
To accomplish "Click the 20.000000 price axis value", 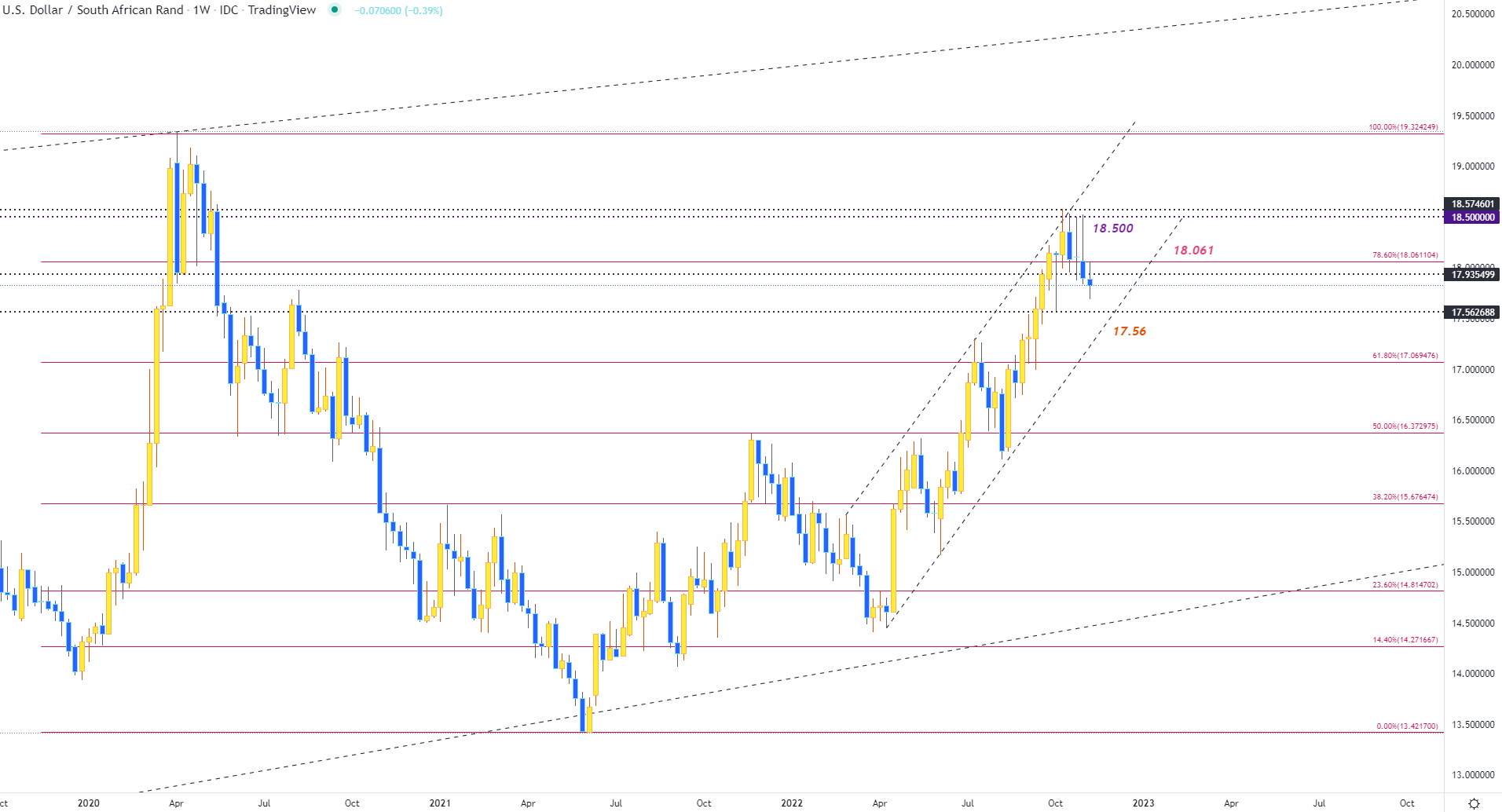I will (x=1473, y=65).
